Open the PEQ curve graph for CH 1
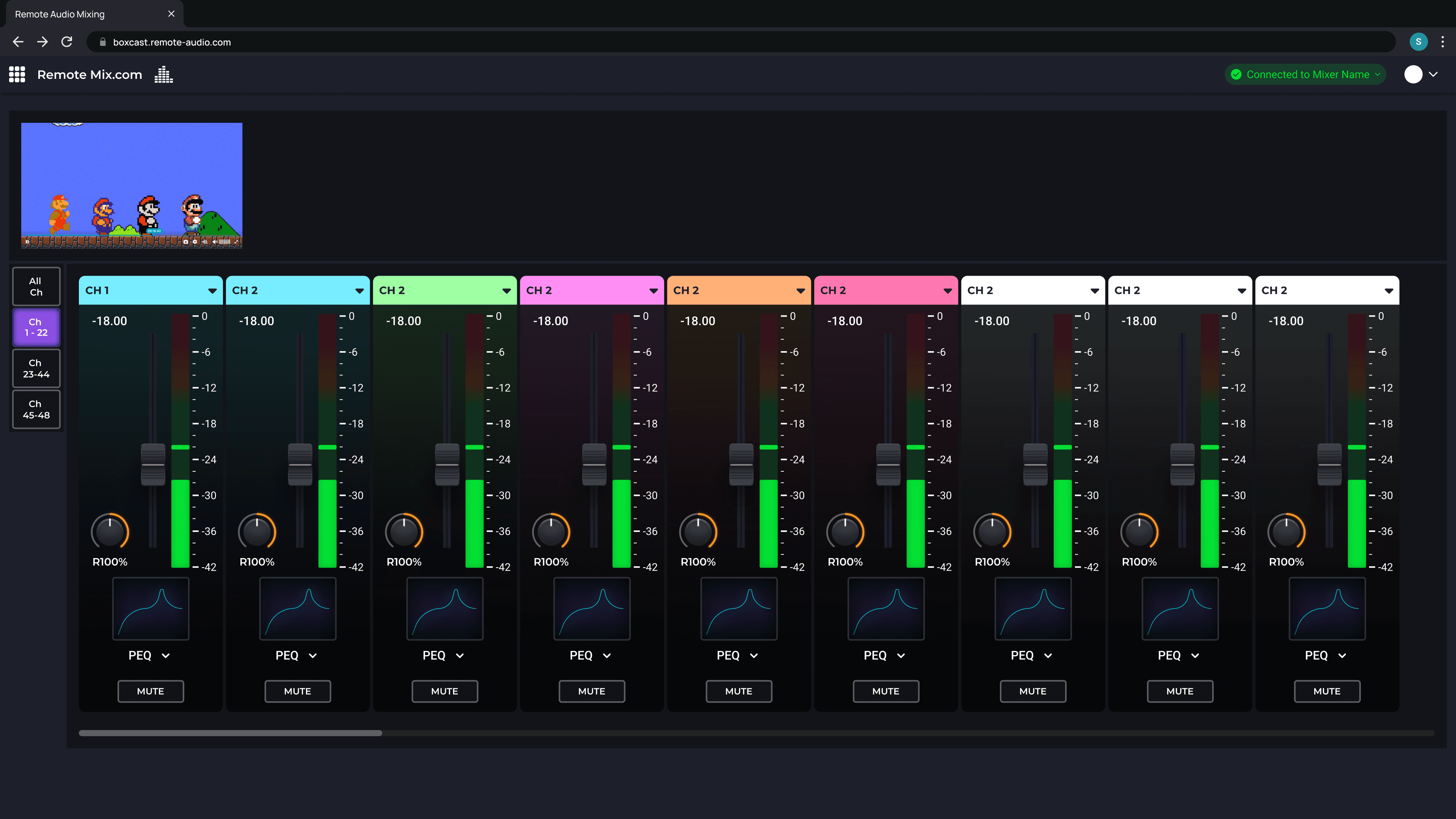This screenshot has height=819, width=1456. tap(151, 608)
